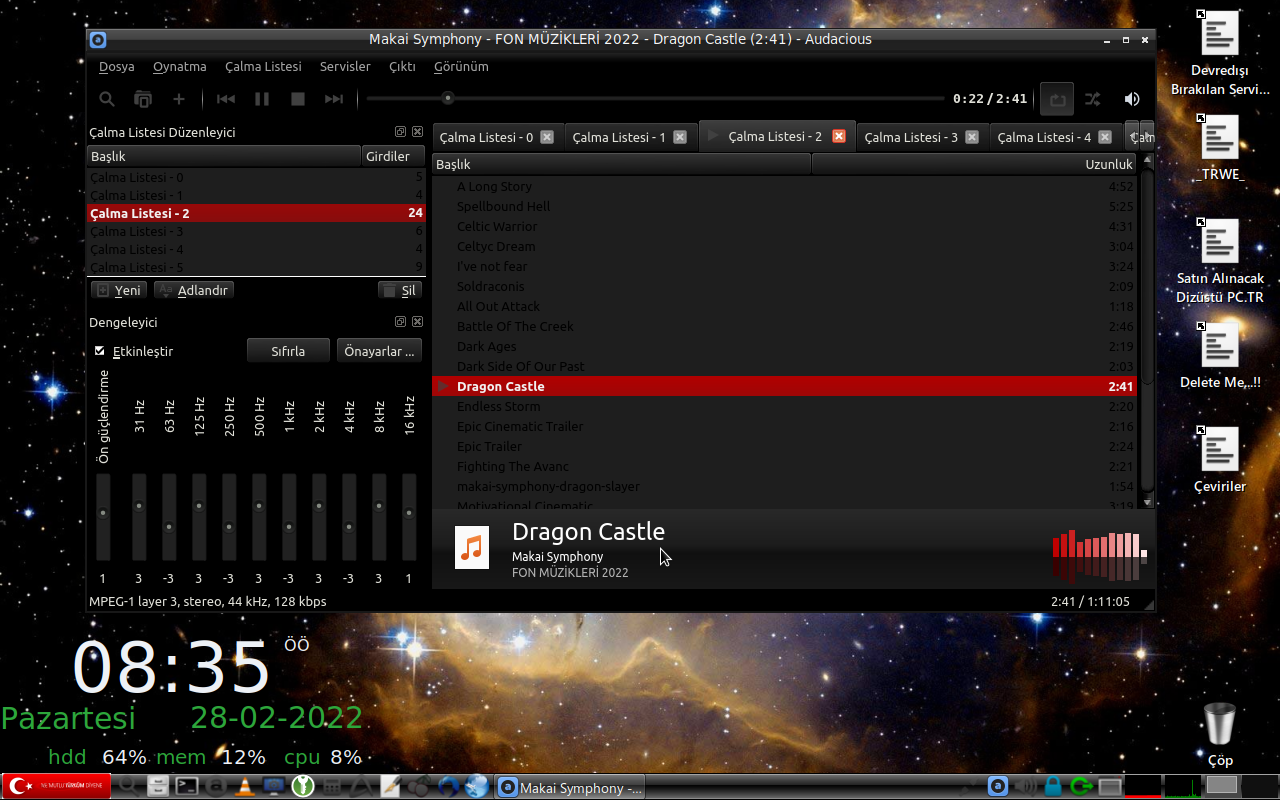The height and width of the screenshot is (800, 1280).
Task: Close the Dengeleyici equalizer panel
Action: point(417,322)
